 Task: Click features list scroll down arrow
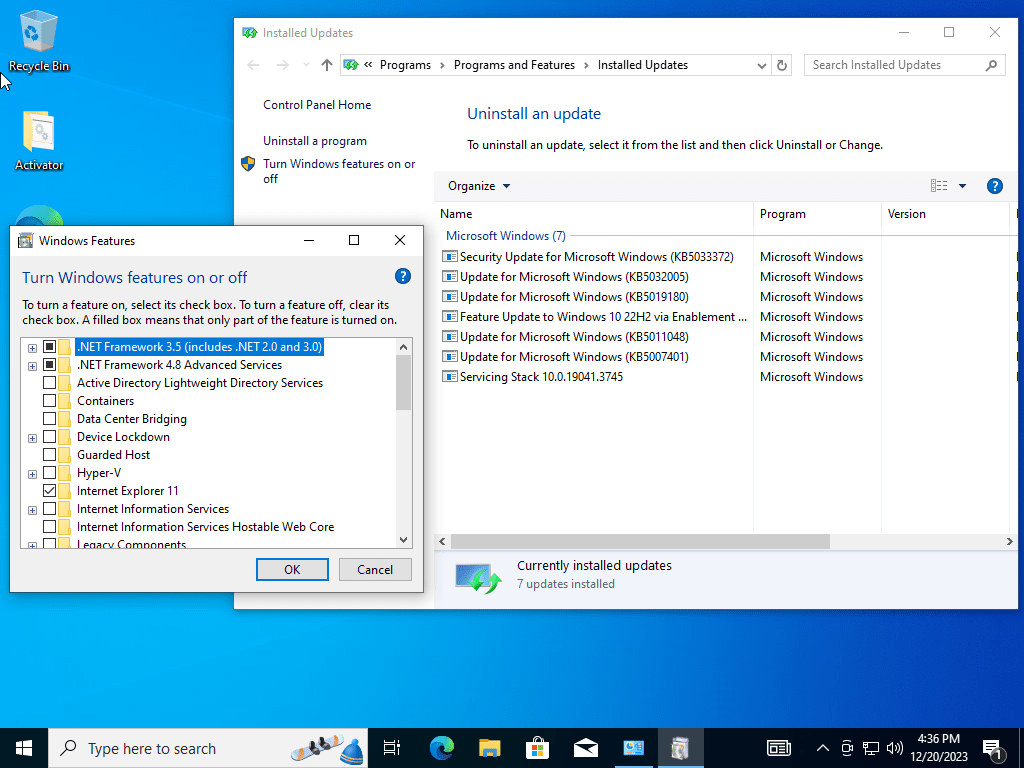pos(404,539)
